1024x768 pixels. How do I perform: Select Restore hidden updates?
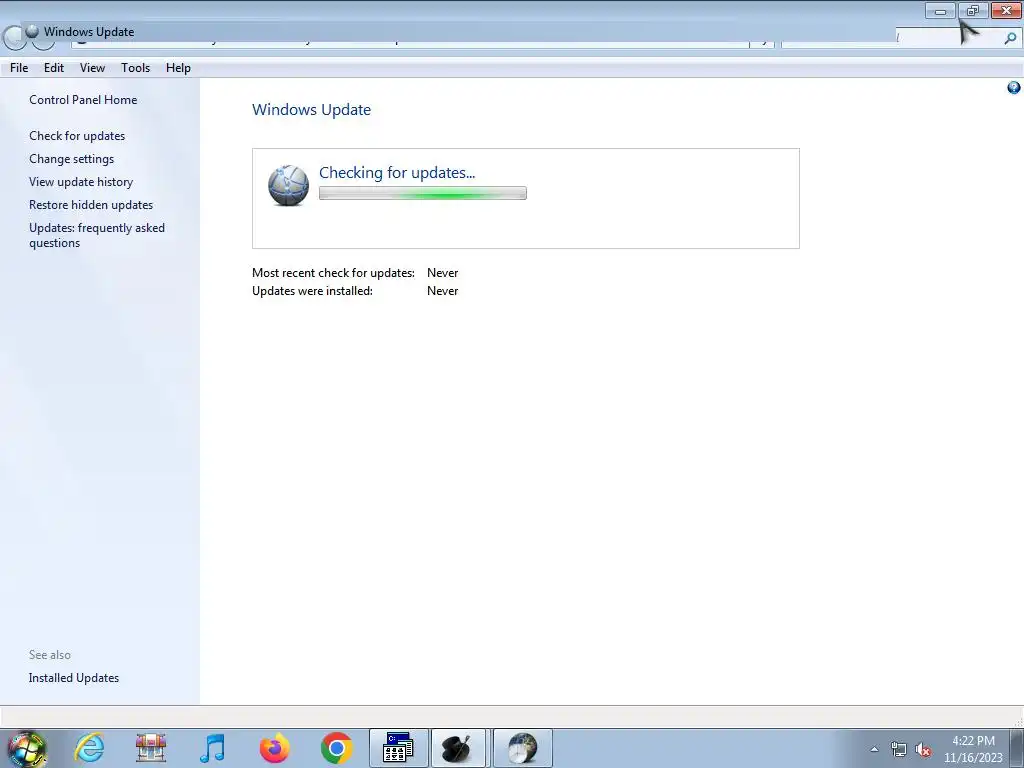click(x=91, y=204)
